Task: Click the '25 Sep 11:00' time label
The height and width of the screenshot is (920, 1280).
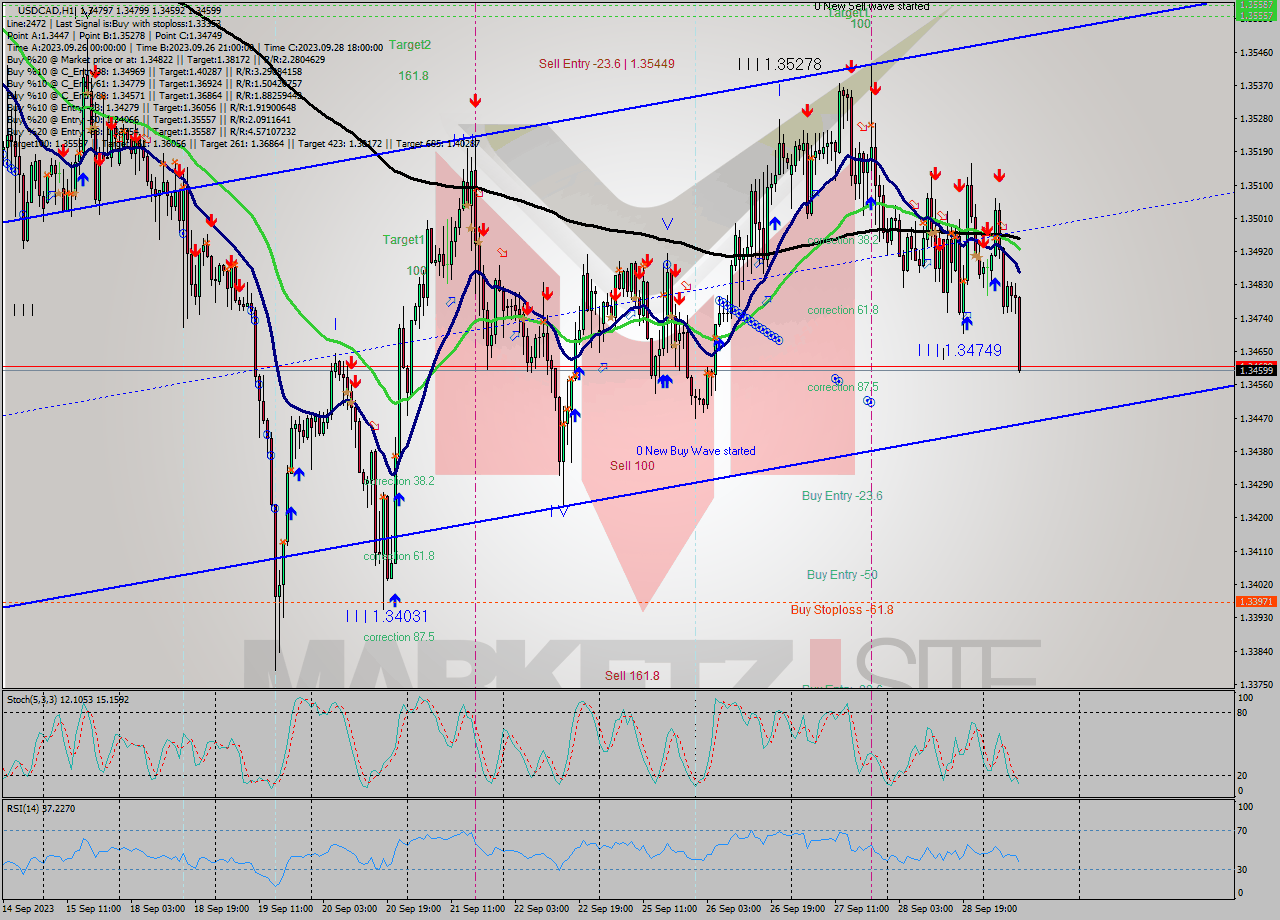Action: [x=670, y=908]
